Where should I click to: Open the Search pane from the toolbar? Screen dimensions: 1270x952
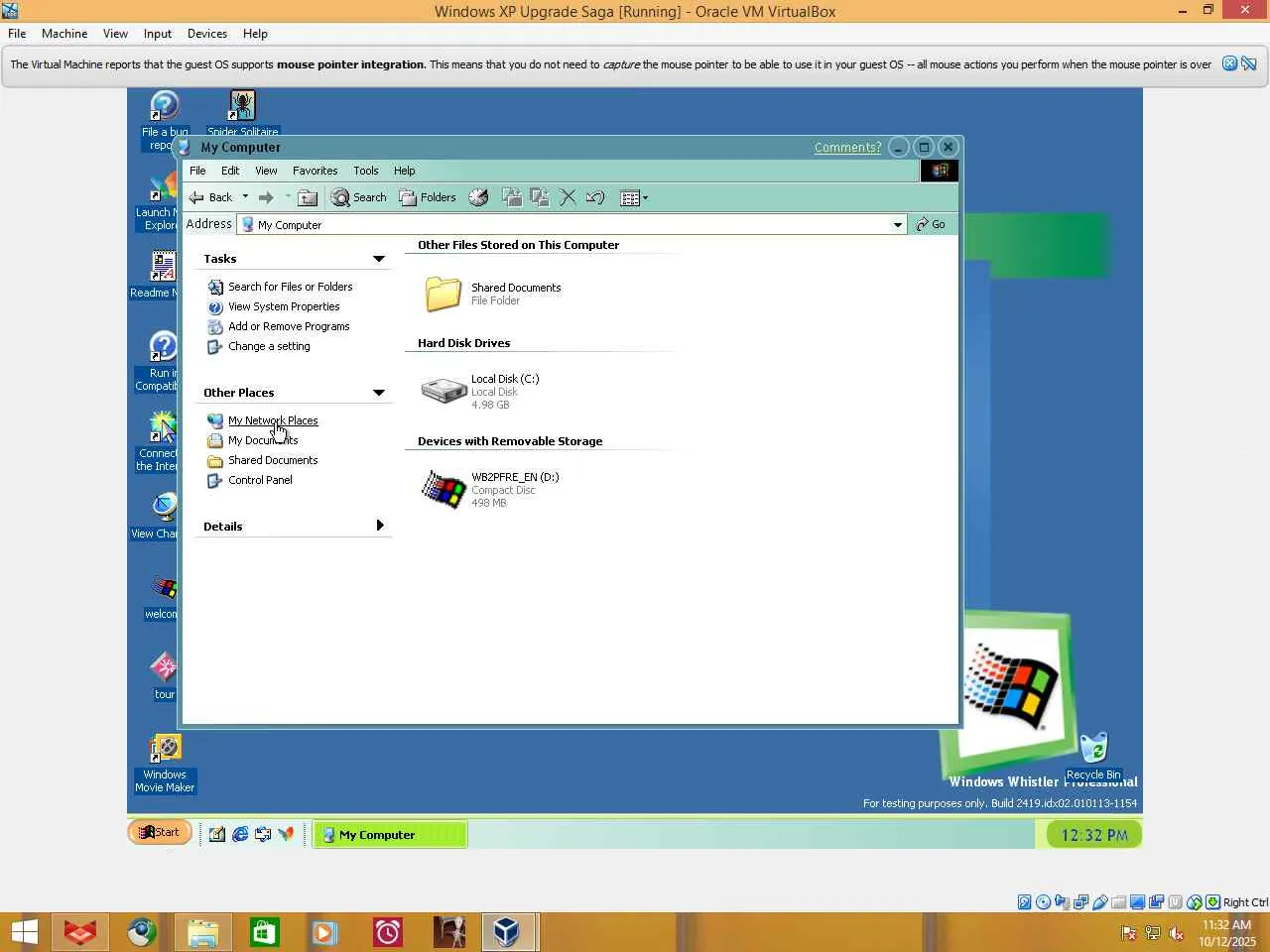[x=358, y=197]
